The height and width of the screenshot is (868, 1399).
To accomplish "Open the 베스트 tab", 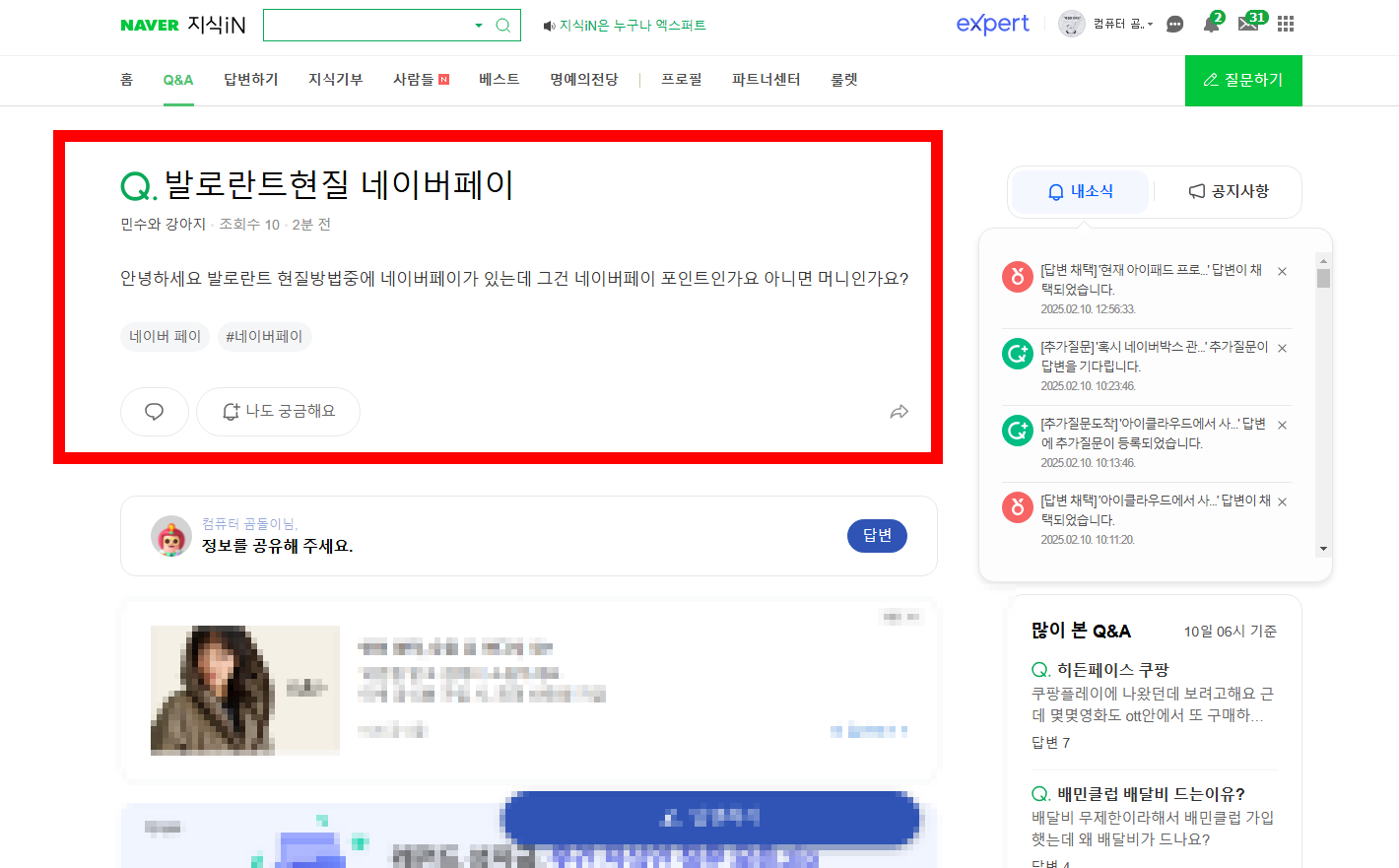I will click(500, 80).
